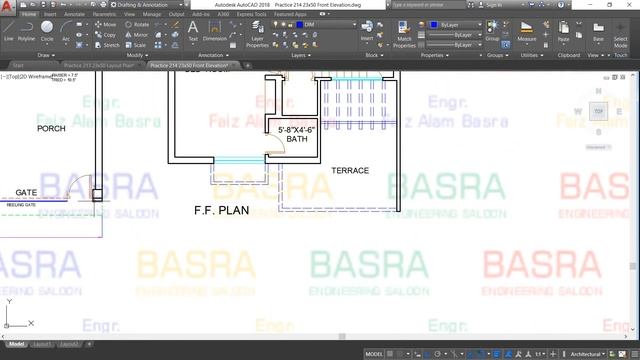640x360 pixels.
Task: Switch to the Insert ribbon tab
Action: 50,14
